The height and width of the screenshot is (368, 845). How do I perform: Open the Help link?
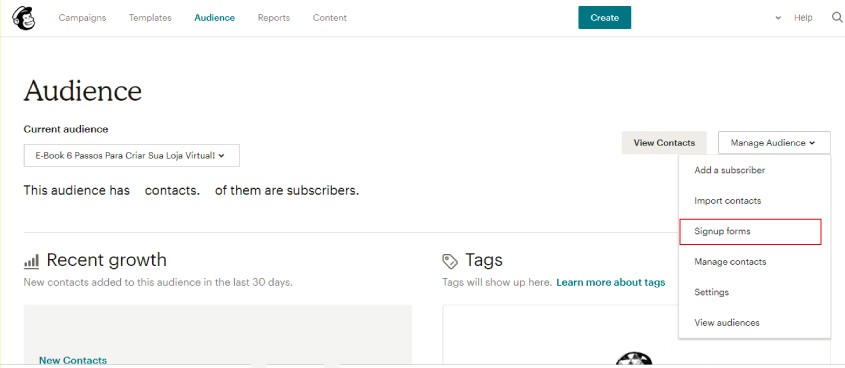coord(802,18)
